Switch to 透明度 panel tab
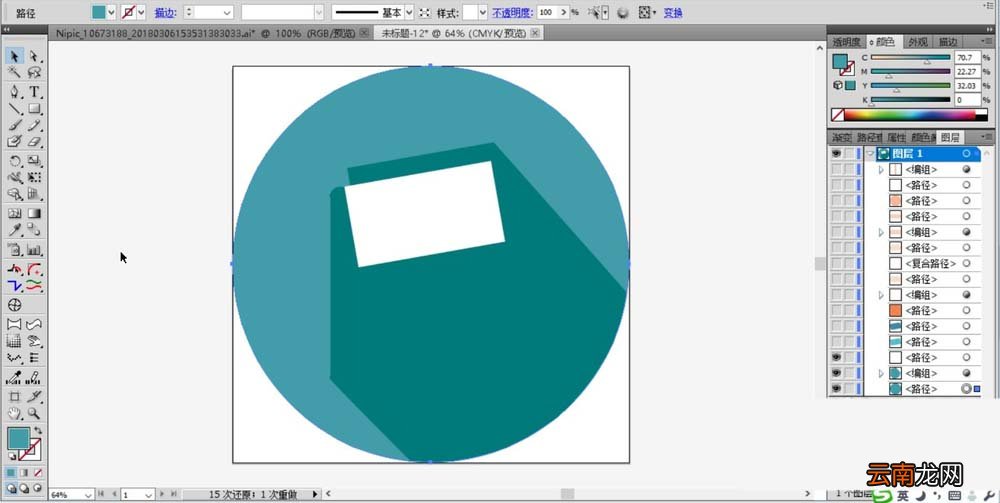The image size is (1000, 503). point(846,41)
